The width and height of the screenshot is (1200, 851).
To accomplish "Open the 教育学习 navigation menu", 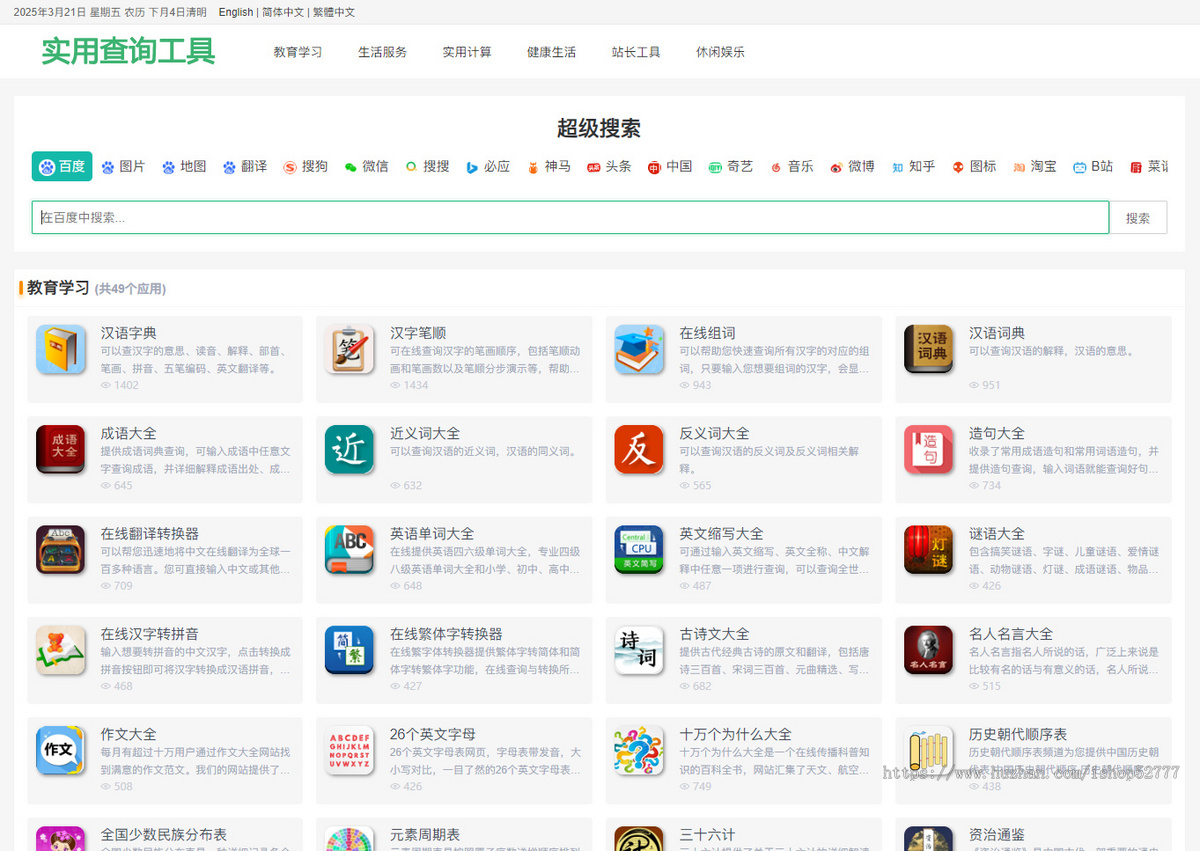I will [298, 52].
